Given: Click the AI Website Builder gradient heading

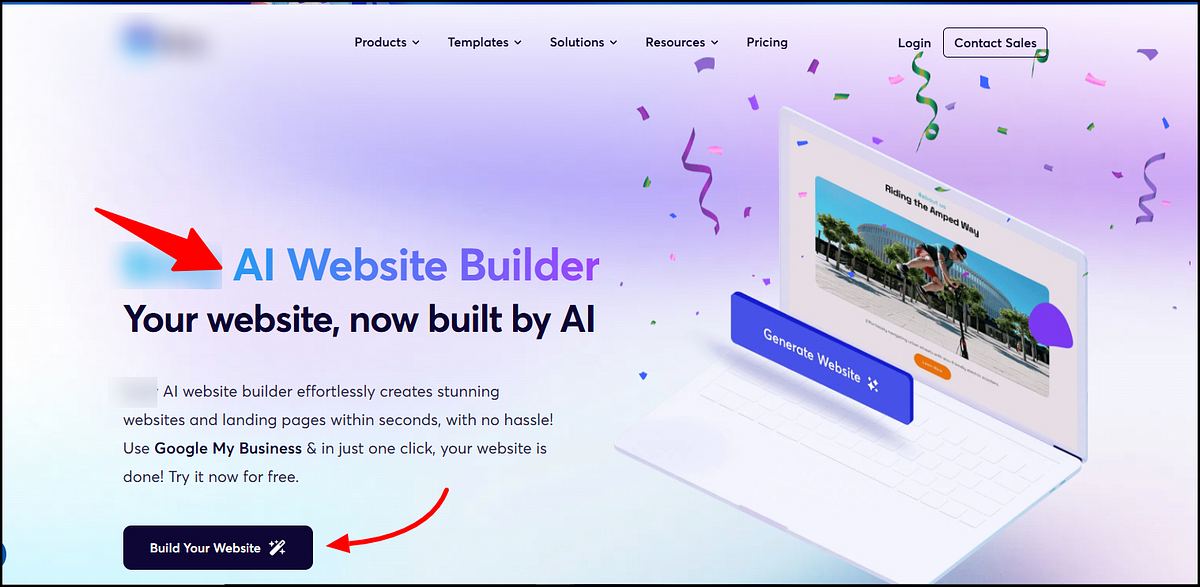Looking at the screenshot, I should point(416,267).
